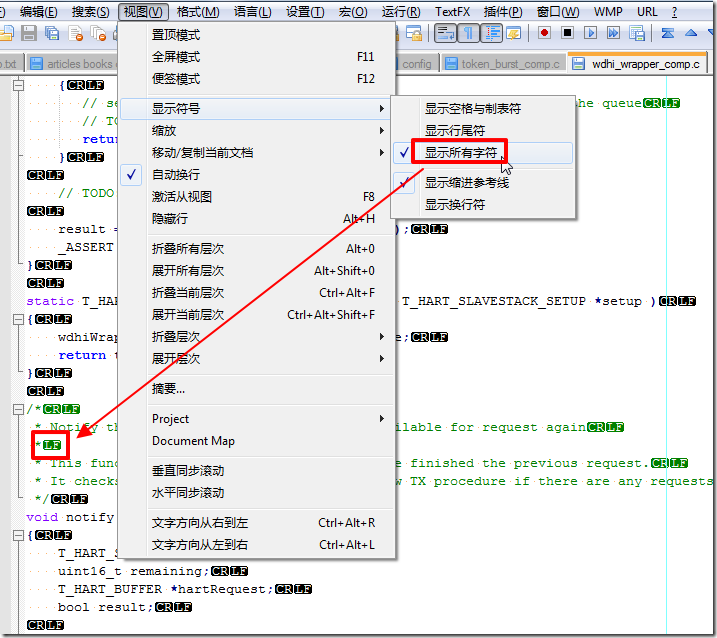Select 文字方向从右到左 text direction

[x=257, y=522]
